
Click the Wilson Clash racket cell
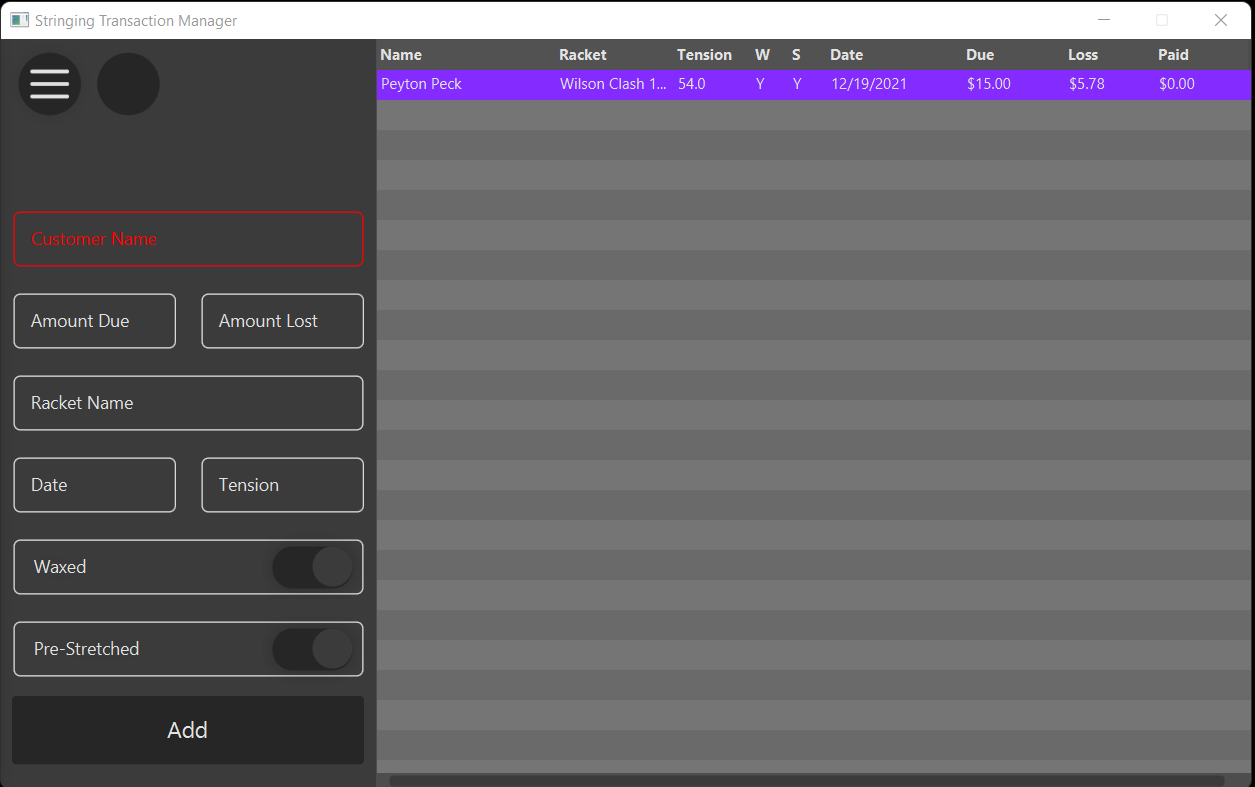pyautogui.click(x=613, y=84)
